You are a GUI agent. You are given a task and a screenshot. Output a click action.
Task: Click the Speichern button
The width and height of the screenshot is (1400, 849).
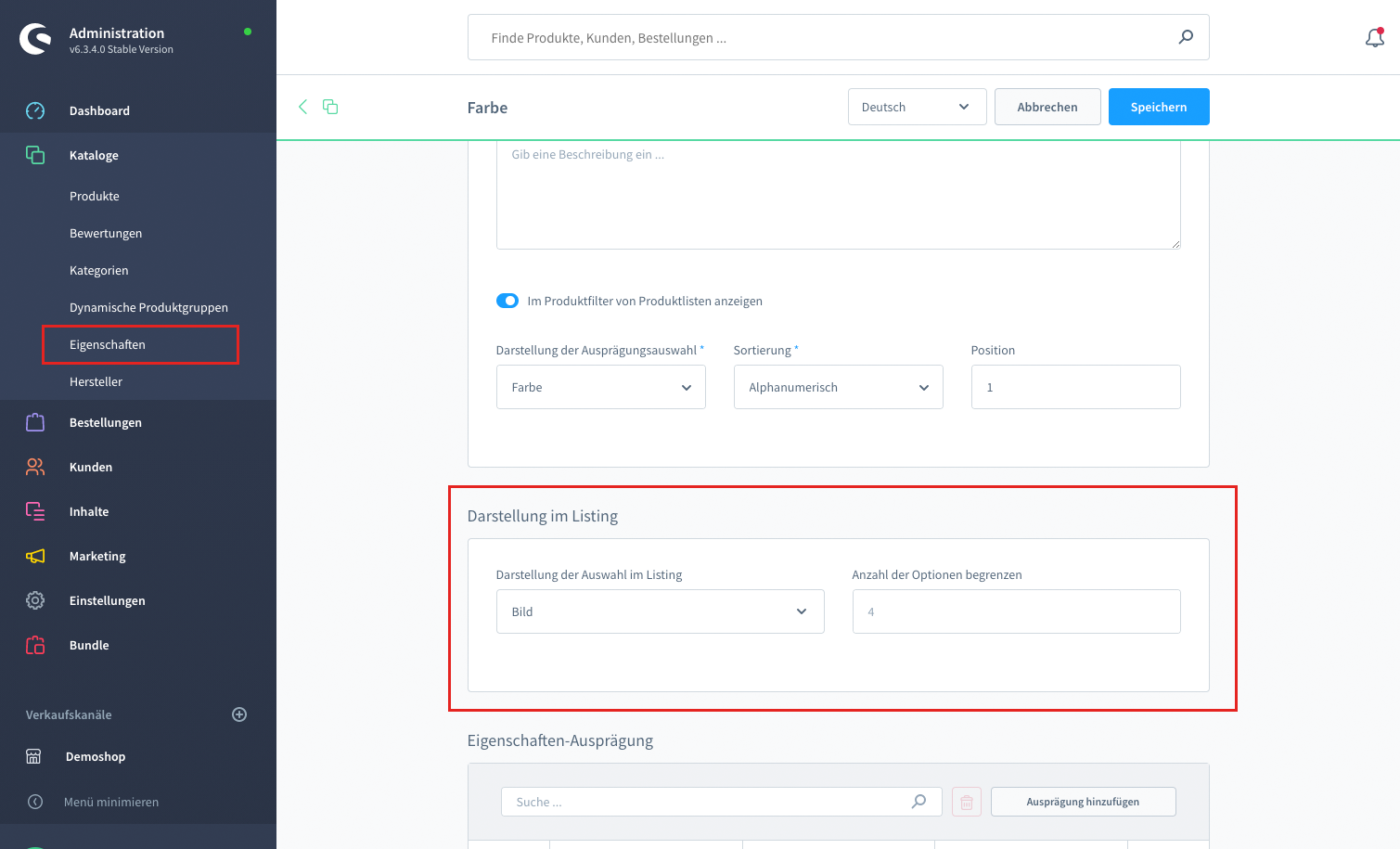tap(1159, 107)
